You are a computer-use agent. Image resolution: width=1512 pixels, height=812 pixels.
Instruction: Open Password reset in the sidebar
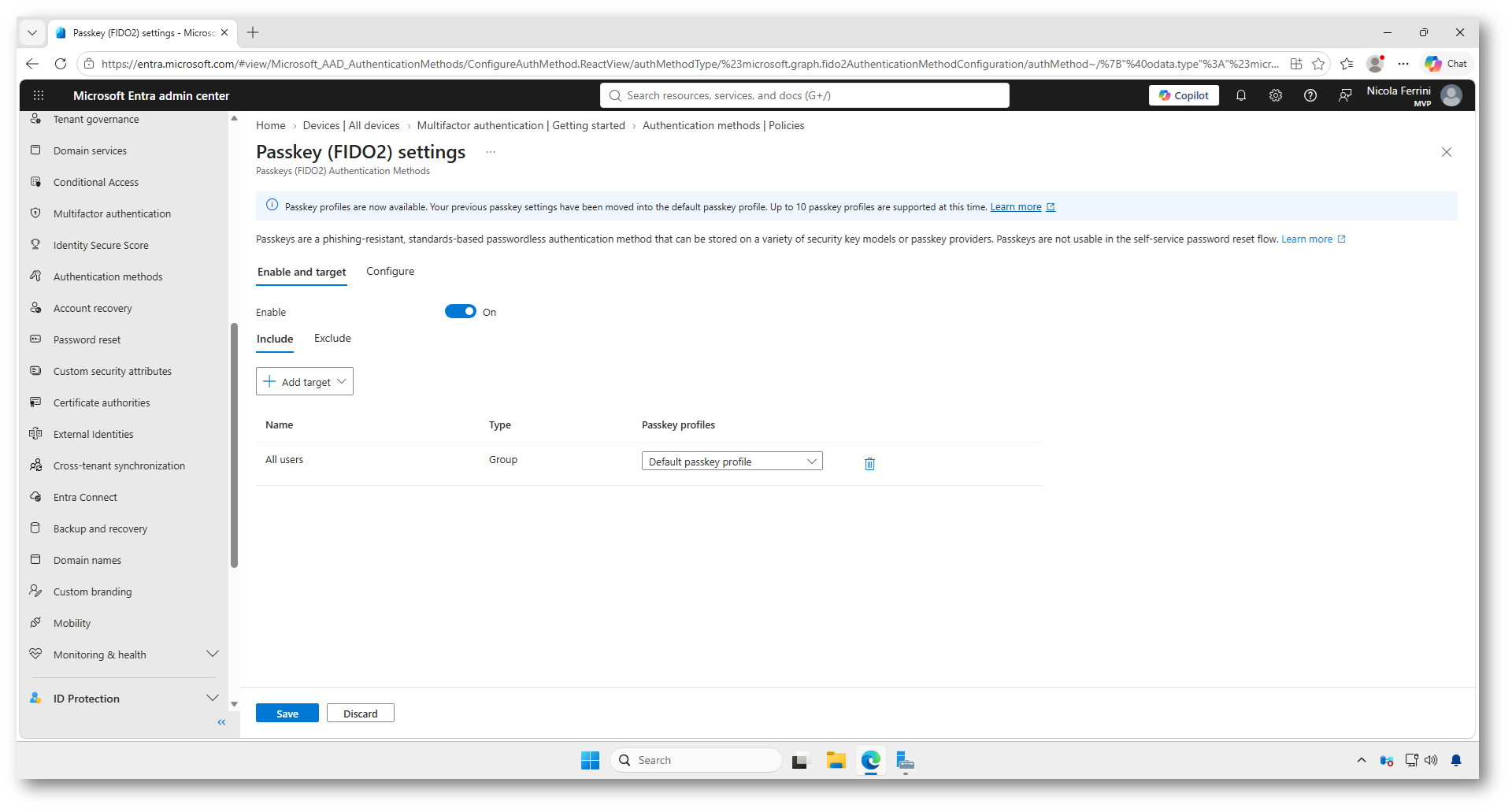point(87,339)
